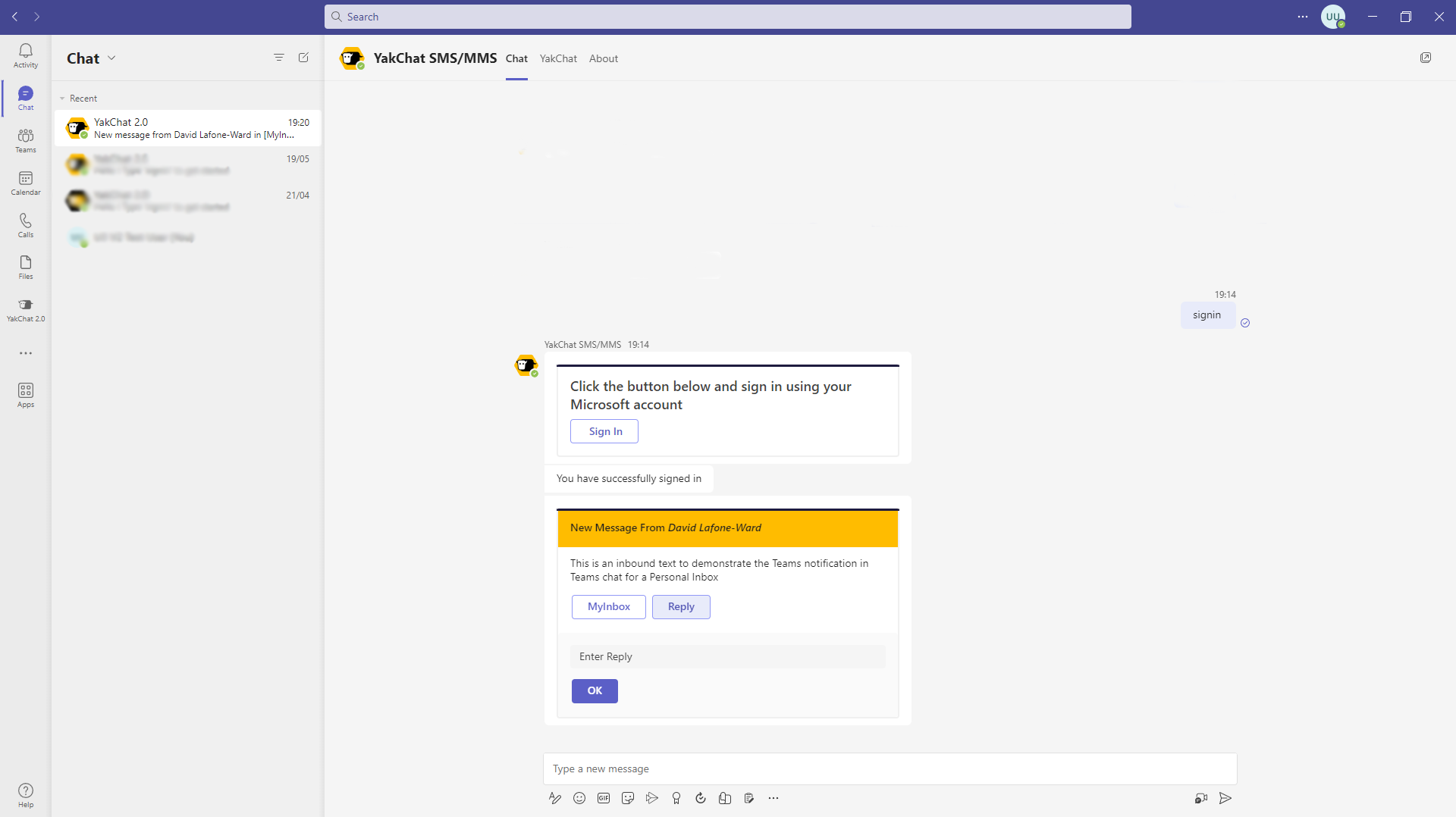1456x817 pixels.
Task: Click the MyInbox button
Action: (609, 607)
